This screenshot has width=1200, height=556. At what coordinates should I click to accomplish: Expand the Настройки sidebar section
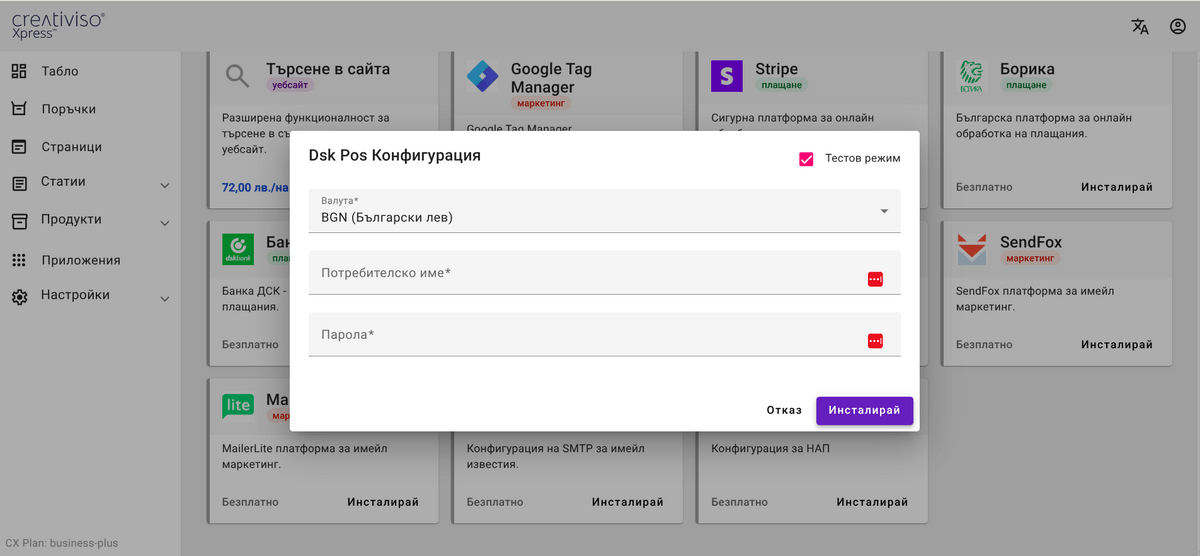tap(164, 298)
